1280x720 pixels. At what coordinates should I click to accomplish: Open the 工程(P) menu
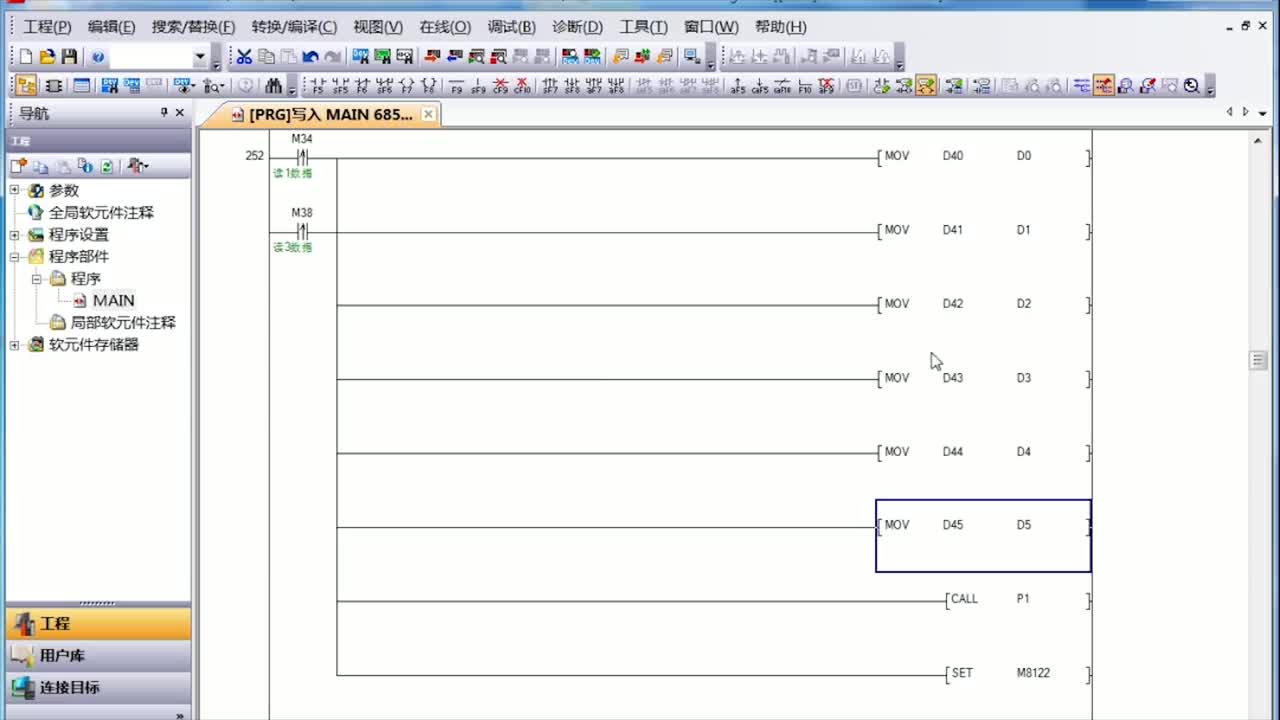click(x=47, y=27)
